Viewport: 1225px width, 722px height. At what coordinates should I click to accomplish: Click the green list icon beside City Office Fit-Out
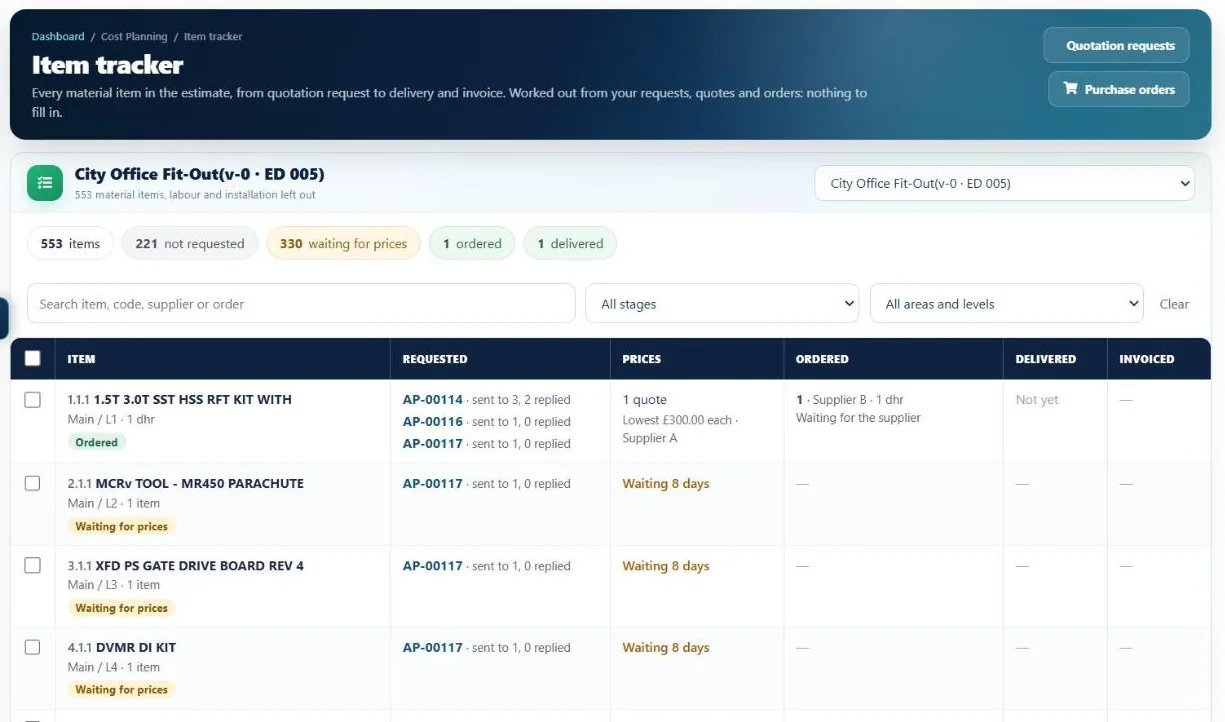(44, 183)
